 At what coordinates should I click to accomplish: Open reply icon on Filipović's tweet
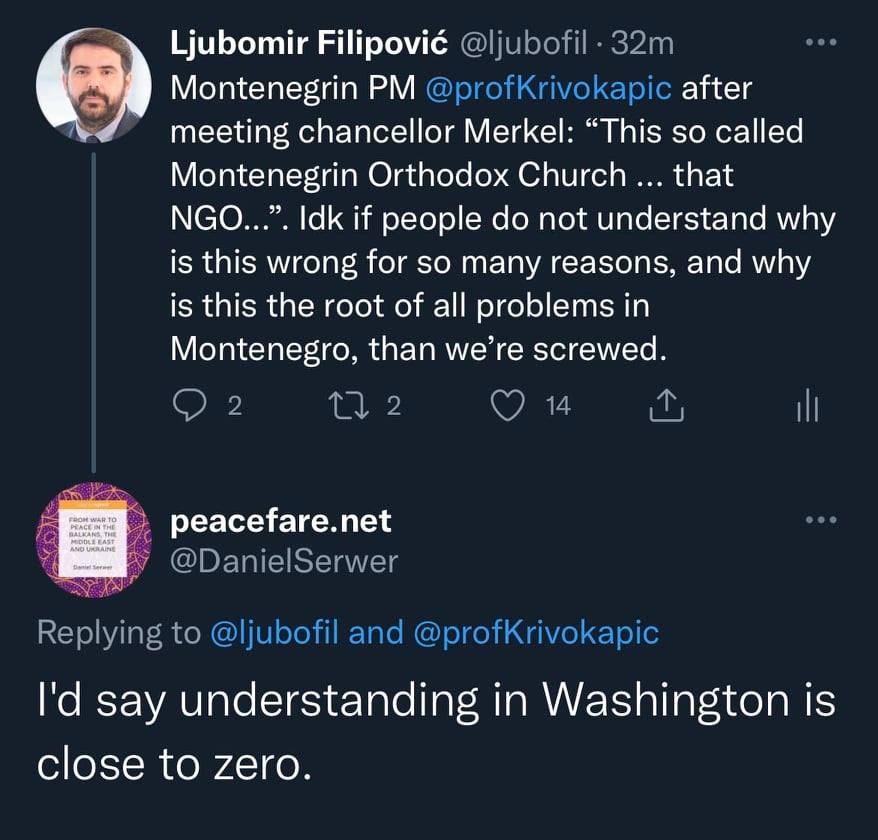(x=189, y=404)
